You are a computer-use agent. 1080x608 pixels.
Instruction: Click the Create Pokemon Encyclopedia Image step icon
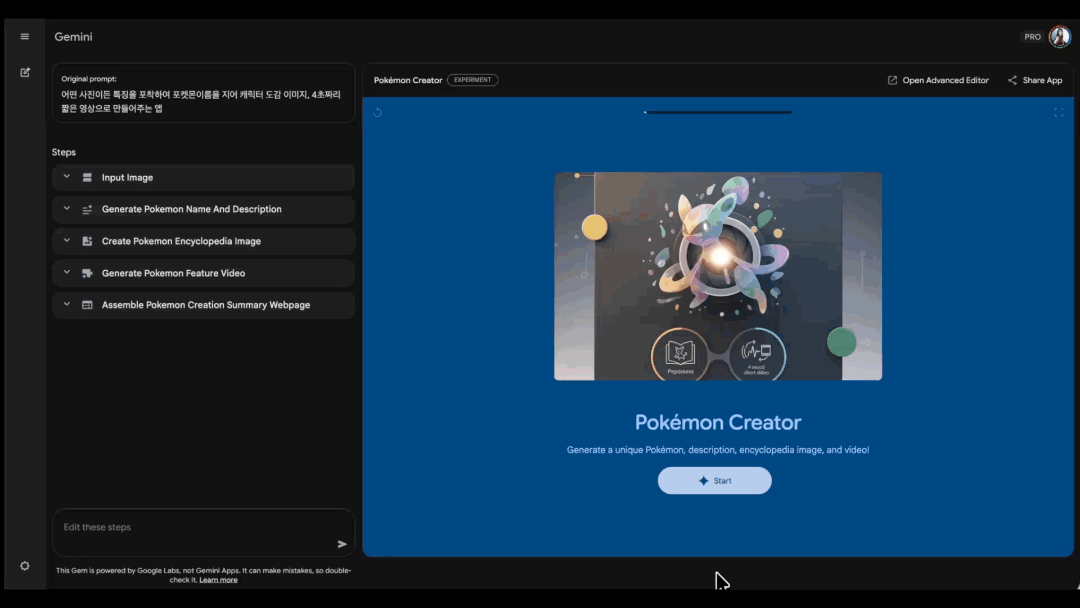[x=87, y=241]
